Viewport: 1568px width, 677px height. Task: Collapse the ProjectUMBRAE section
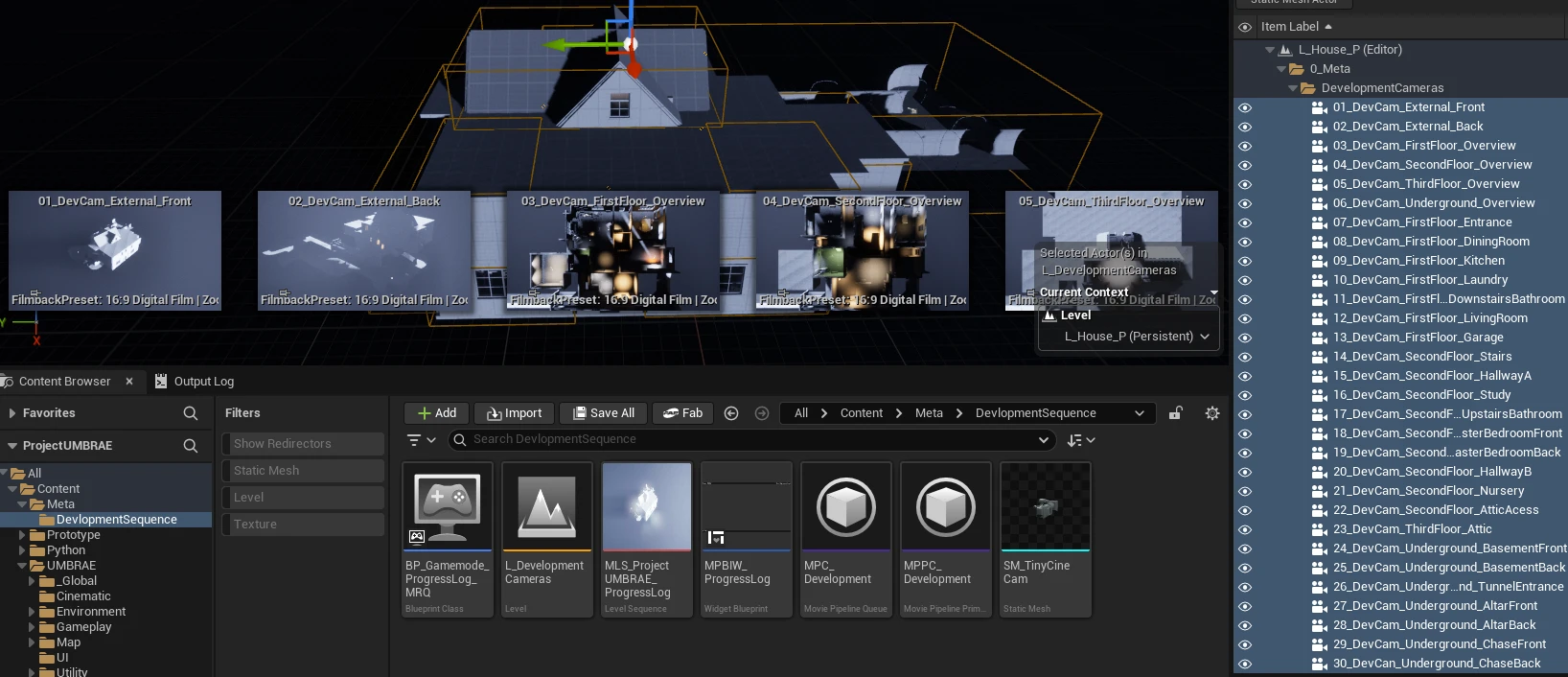(x=12, y=446)
